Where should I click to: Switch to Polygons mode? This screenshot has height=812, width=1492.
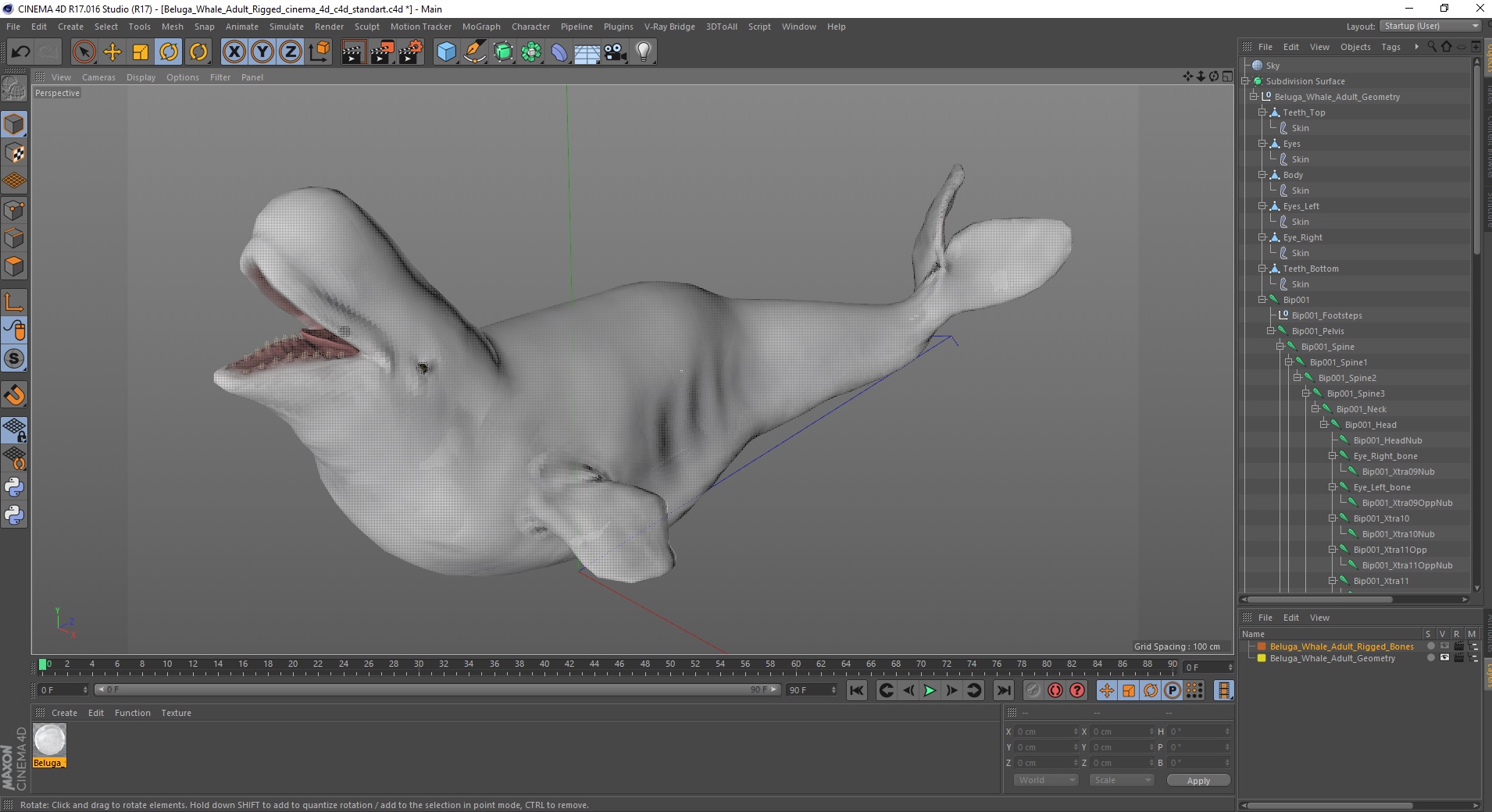point(14,266)
